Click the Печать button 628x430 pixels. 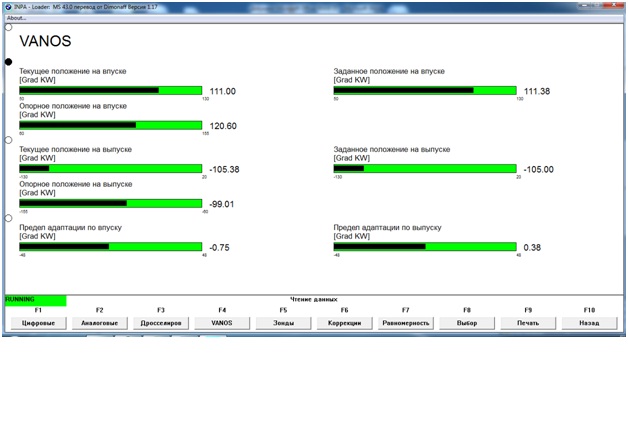(528, 323)
